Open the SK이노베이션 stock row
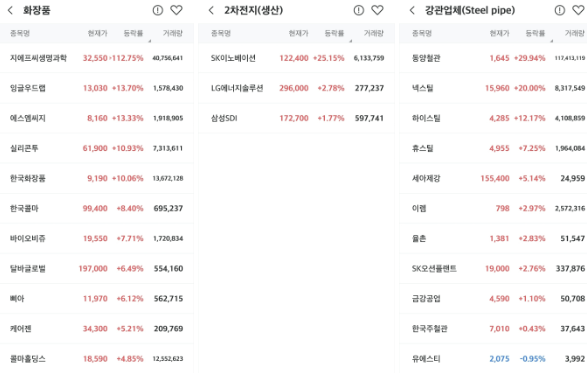Screen dimensions: 587x373 296,58
